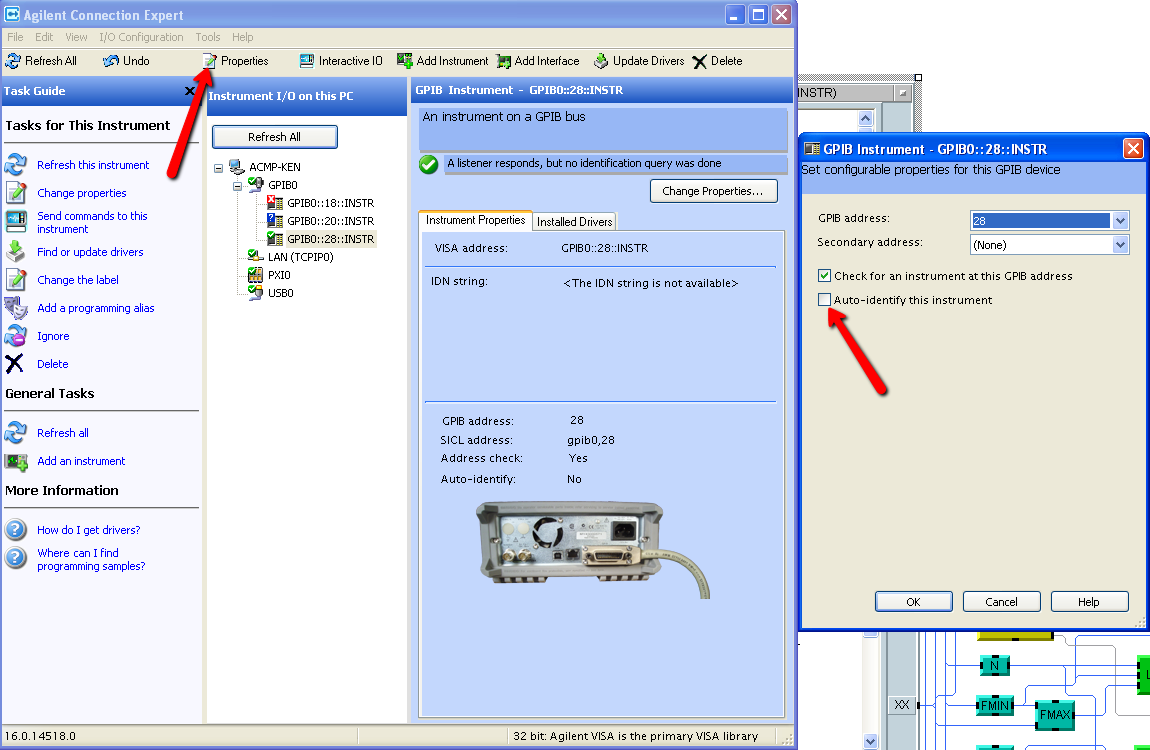This screenshot has width=1150, height=750.
Task: Click the FMIN block in background diagram window
Action: click(x=995, y=705)
